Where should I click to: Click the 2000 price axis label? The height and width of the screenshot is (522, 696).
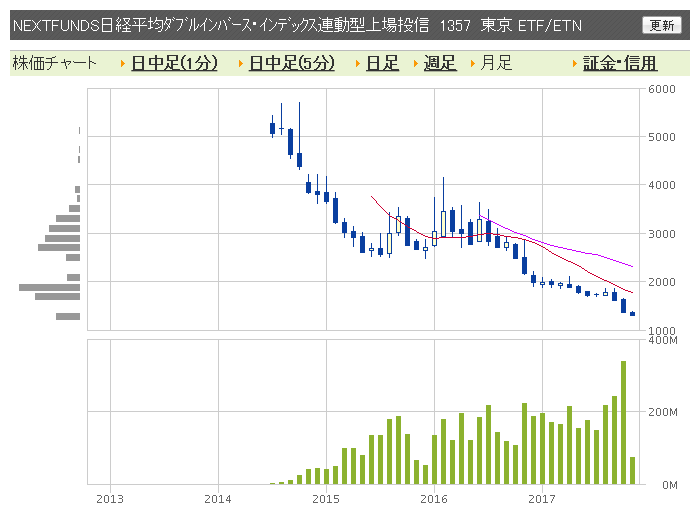pos(661,281)
